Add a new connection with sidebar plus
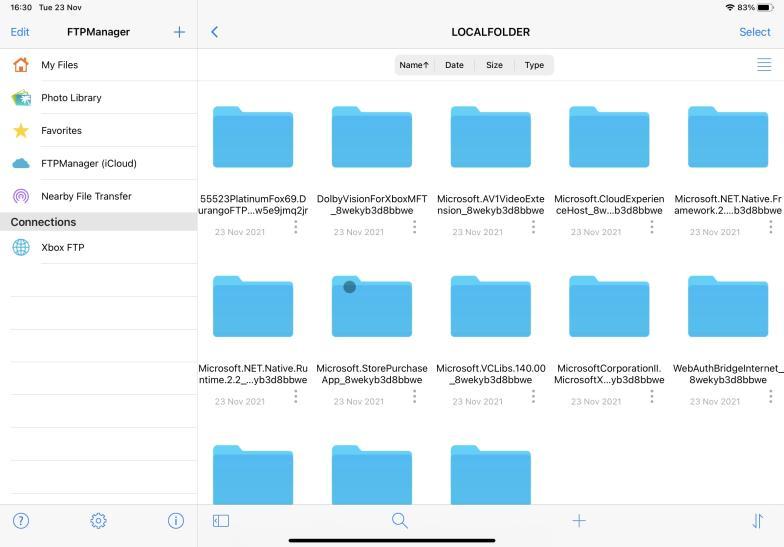 point(179,32)
